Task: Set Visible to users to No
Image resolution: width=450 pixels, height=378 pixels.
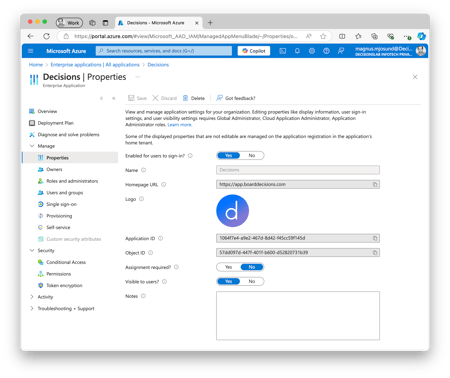Action: tap(252, 282)
